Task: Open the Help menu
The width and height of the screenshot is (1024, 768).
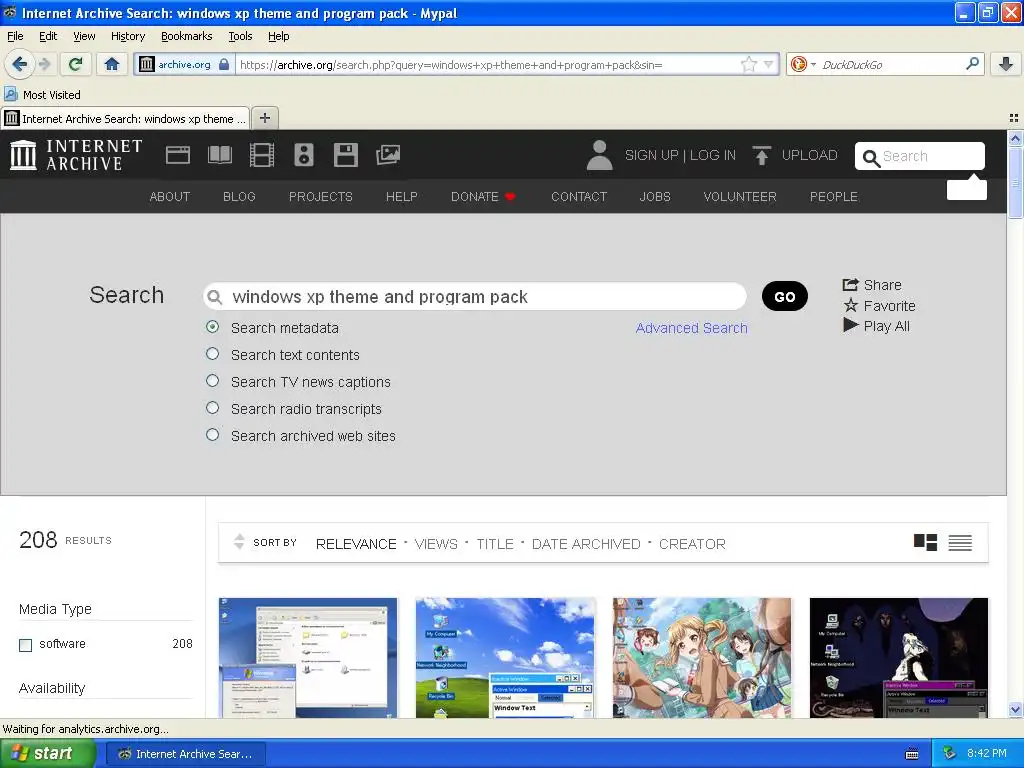Action: pyautogui.click(x=278, y=36)
